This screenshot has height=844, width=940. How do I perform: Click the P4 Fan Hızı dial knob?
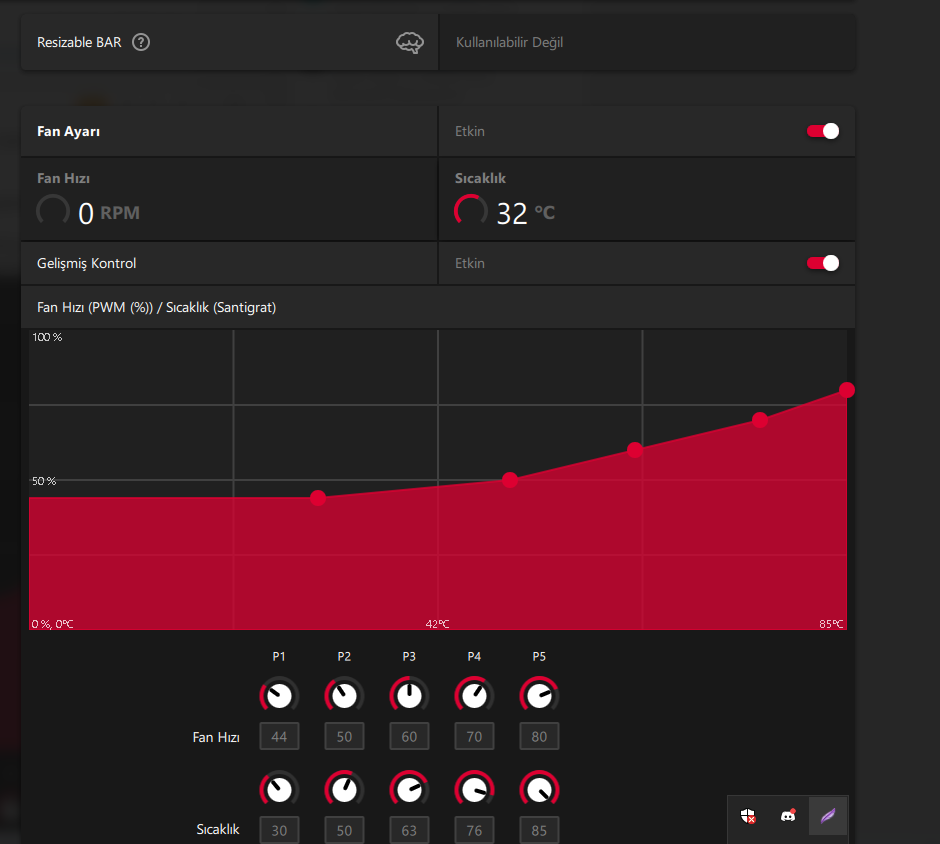(474, 695)
